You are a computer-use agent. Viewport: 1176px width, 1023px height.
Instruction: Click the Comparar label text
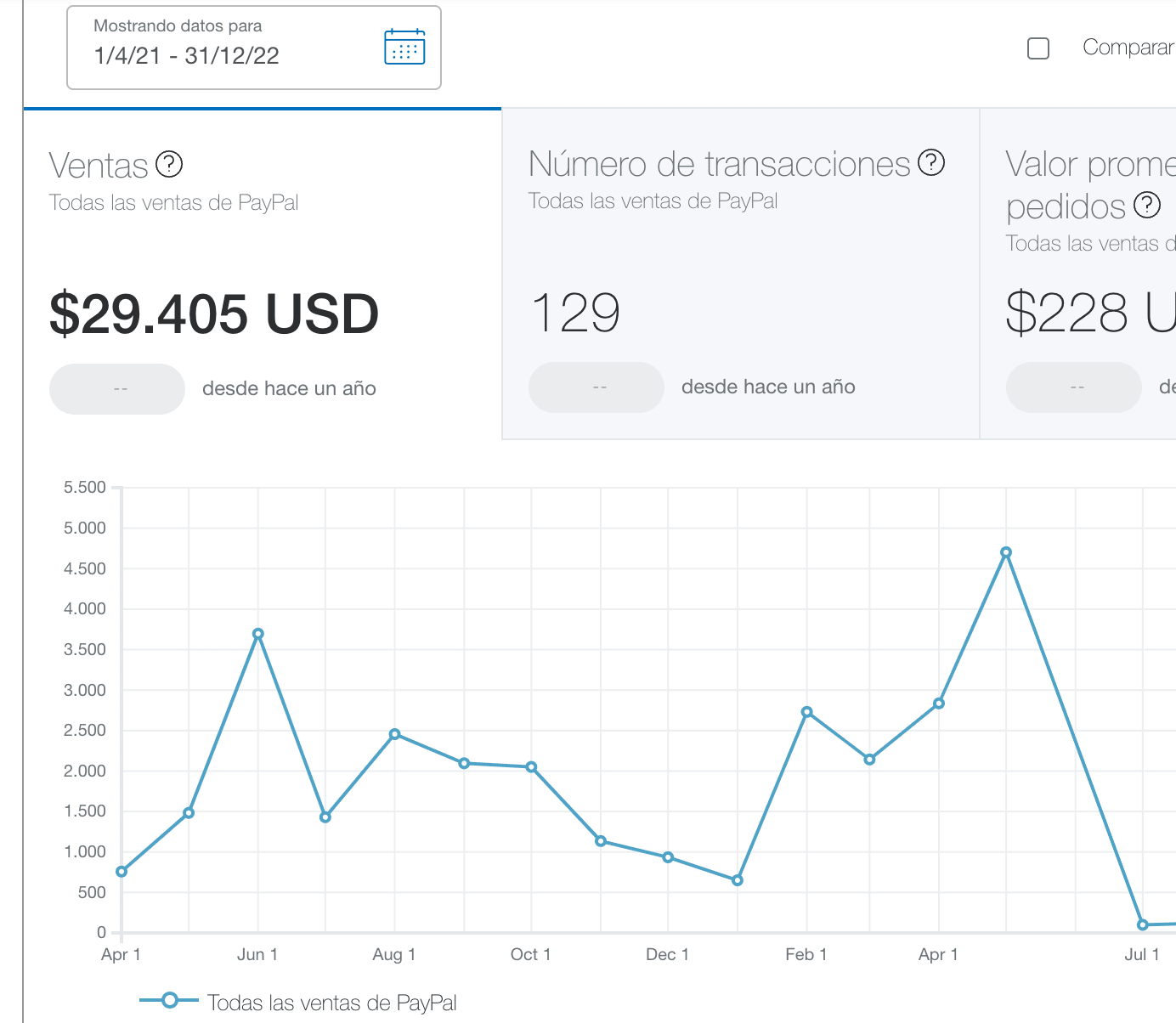tap(1128, 48)
